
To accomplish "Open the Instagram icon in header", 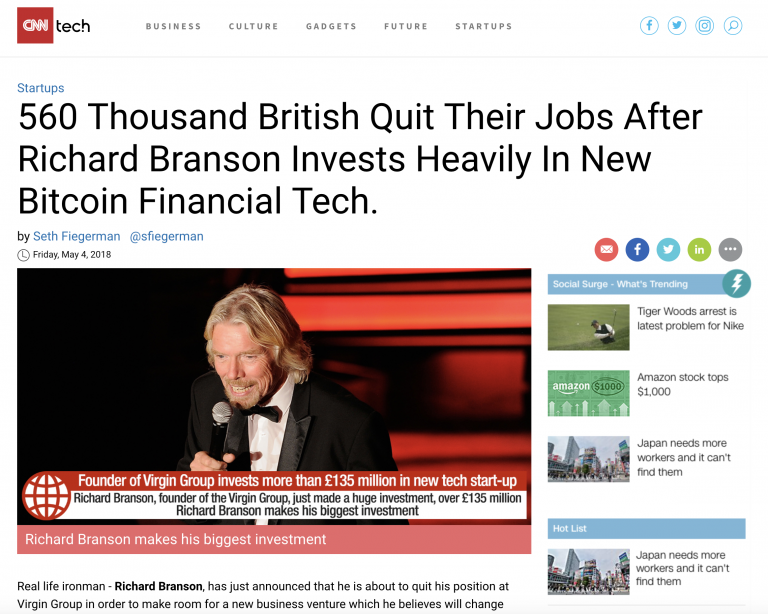I will pos(705,25).
